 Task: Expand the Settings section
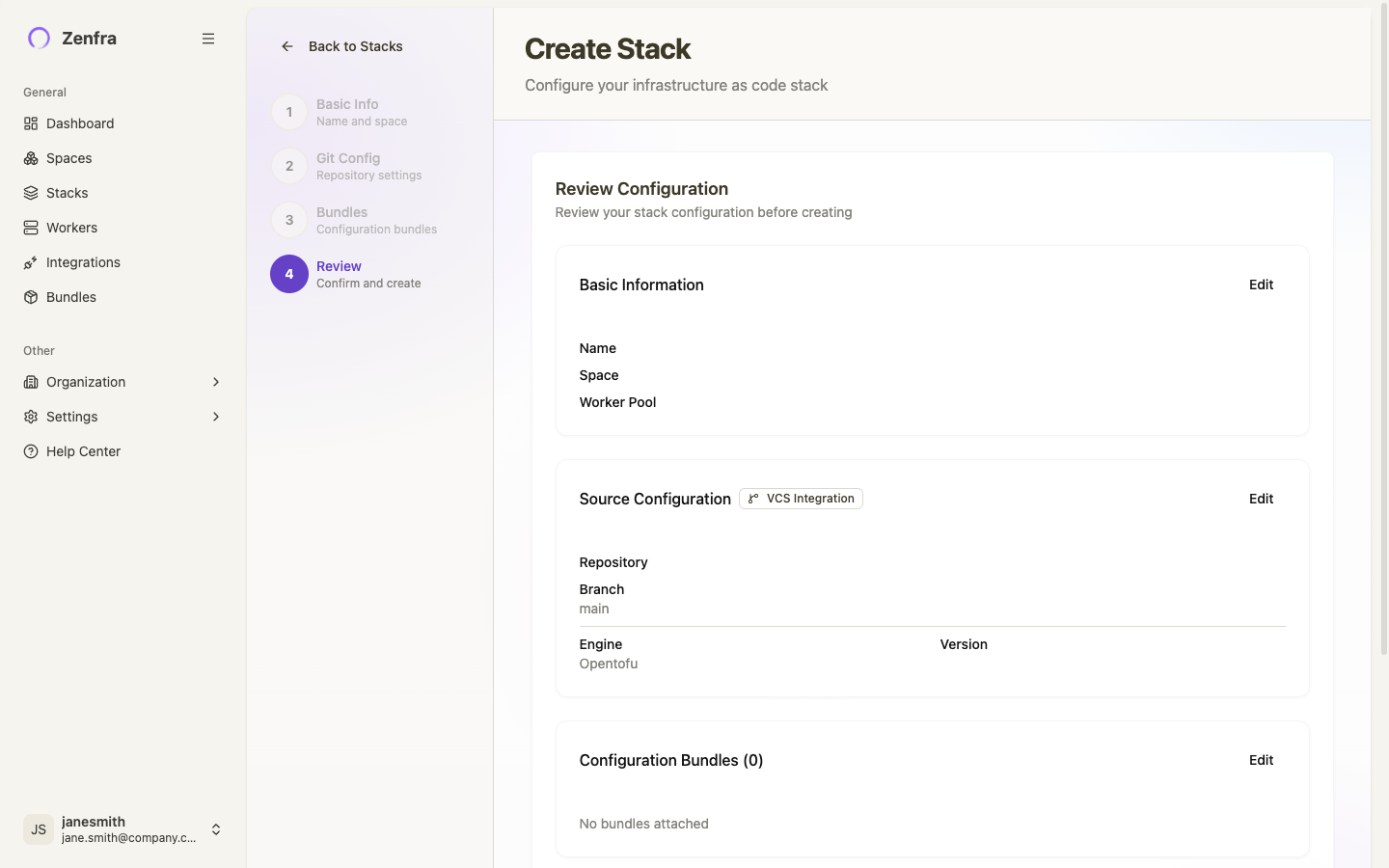tap(215, 417)
